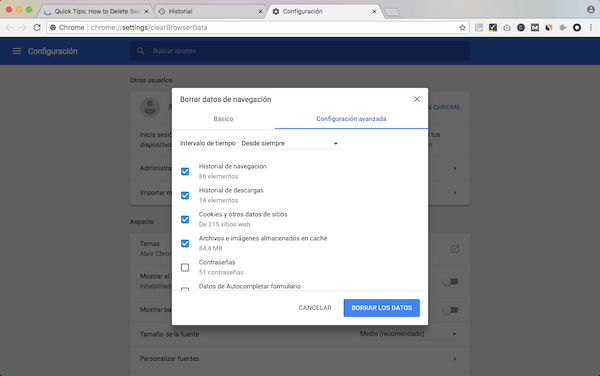Uncheck Historial de descargas checkbox

[185, 195]
